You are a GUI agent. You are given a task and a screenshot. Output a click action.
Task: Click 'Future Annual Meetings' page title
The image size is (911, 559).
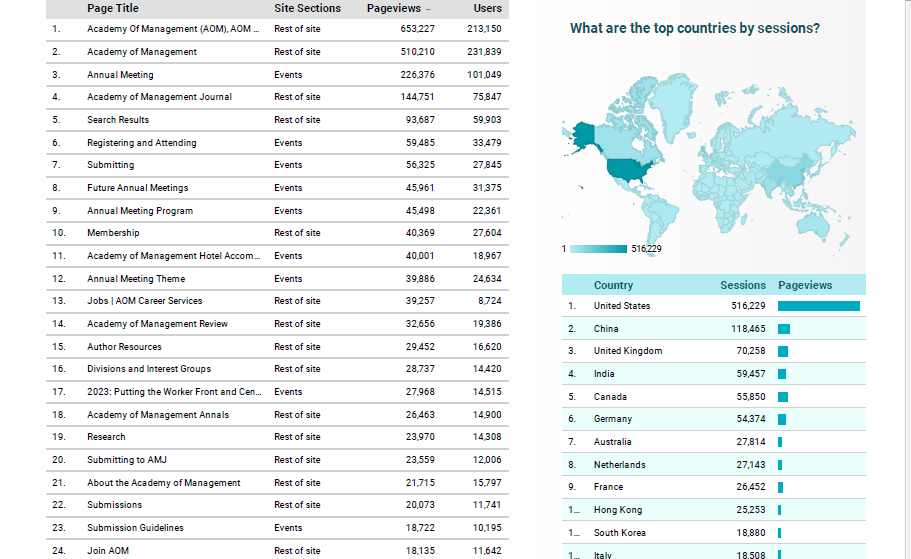(x=138, y=188)
